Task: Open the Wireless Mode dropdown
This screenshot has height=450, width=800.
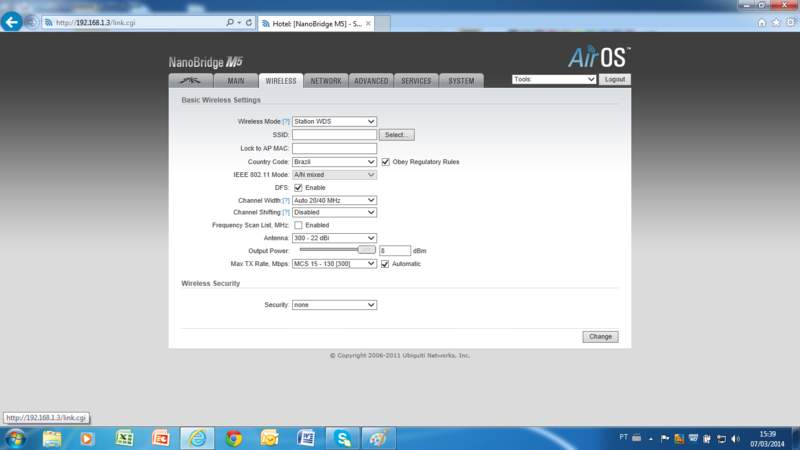Action: (x=334, y=121)
